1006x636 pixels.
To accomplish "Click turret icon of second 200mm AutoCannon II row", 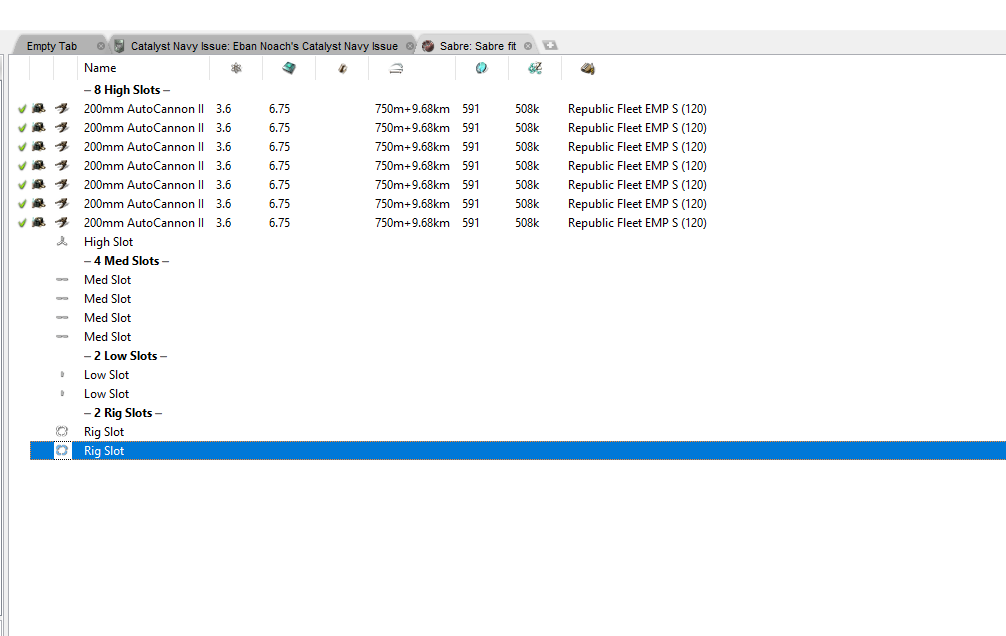I will click(62, 128).
